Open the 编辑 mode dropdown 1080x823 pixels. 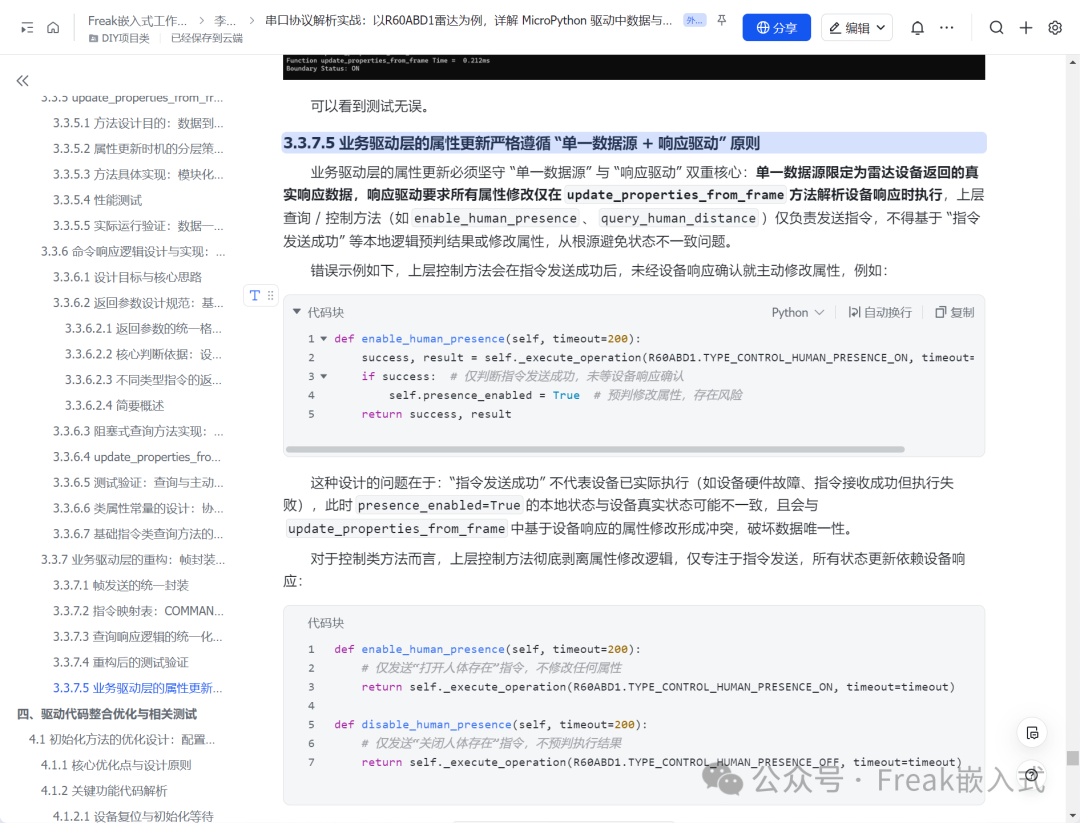coord(857,28)
